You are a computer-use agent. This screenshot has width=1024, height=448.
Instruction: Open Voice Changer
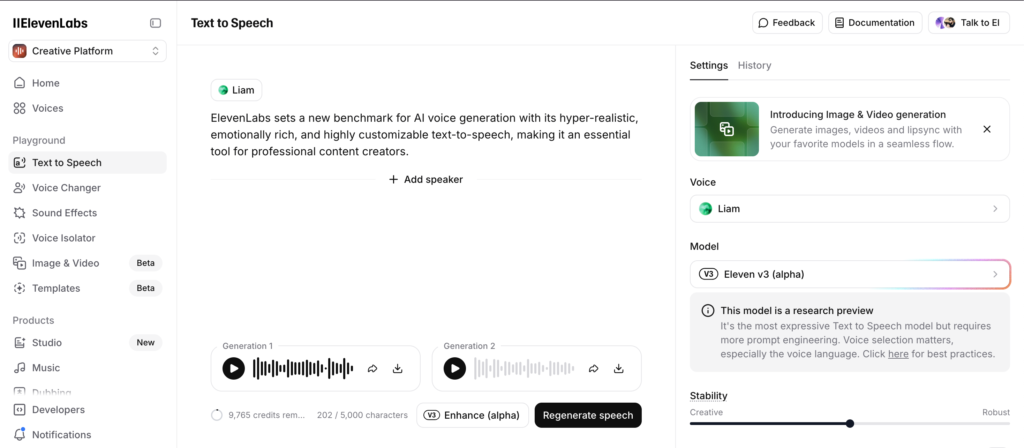click(88, 188)
